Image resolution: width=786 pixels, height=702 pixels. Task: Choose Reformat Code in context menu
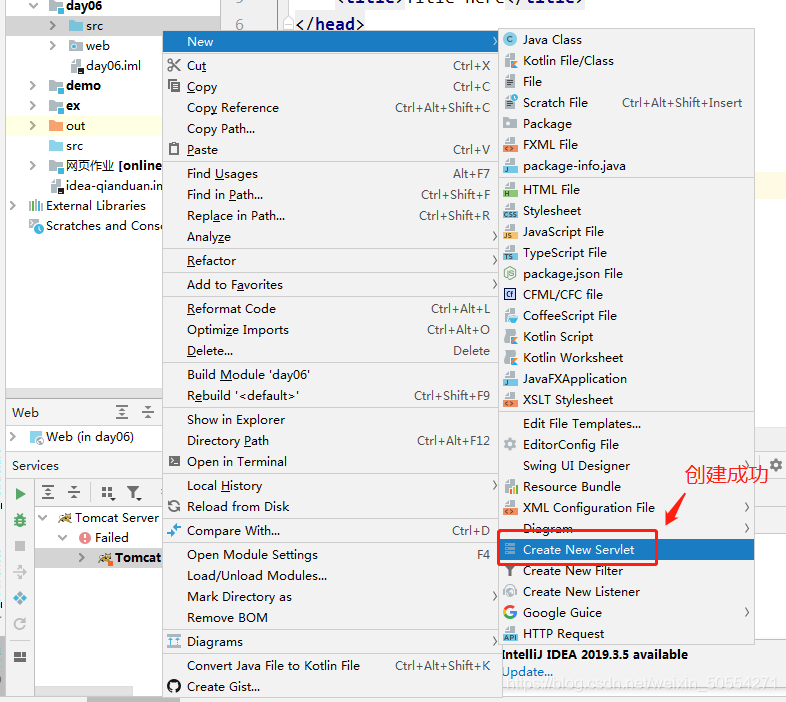[330, 309]
